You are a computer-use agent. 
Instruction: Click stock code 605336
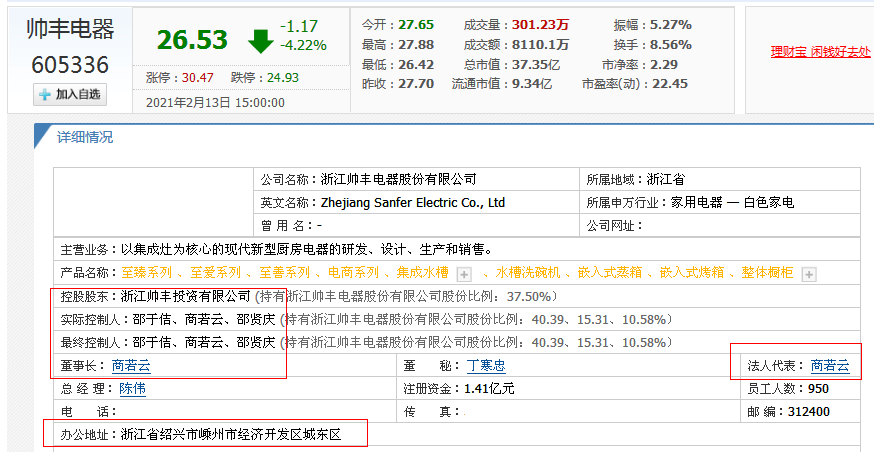tap(70, 65)
